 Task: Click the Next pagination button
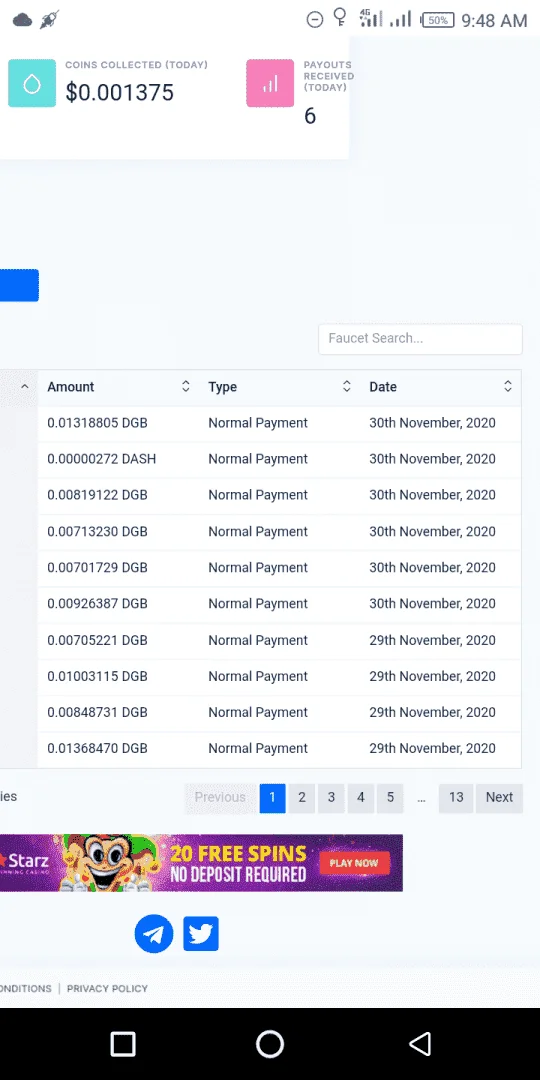tap(499, 798)
